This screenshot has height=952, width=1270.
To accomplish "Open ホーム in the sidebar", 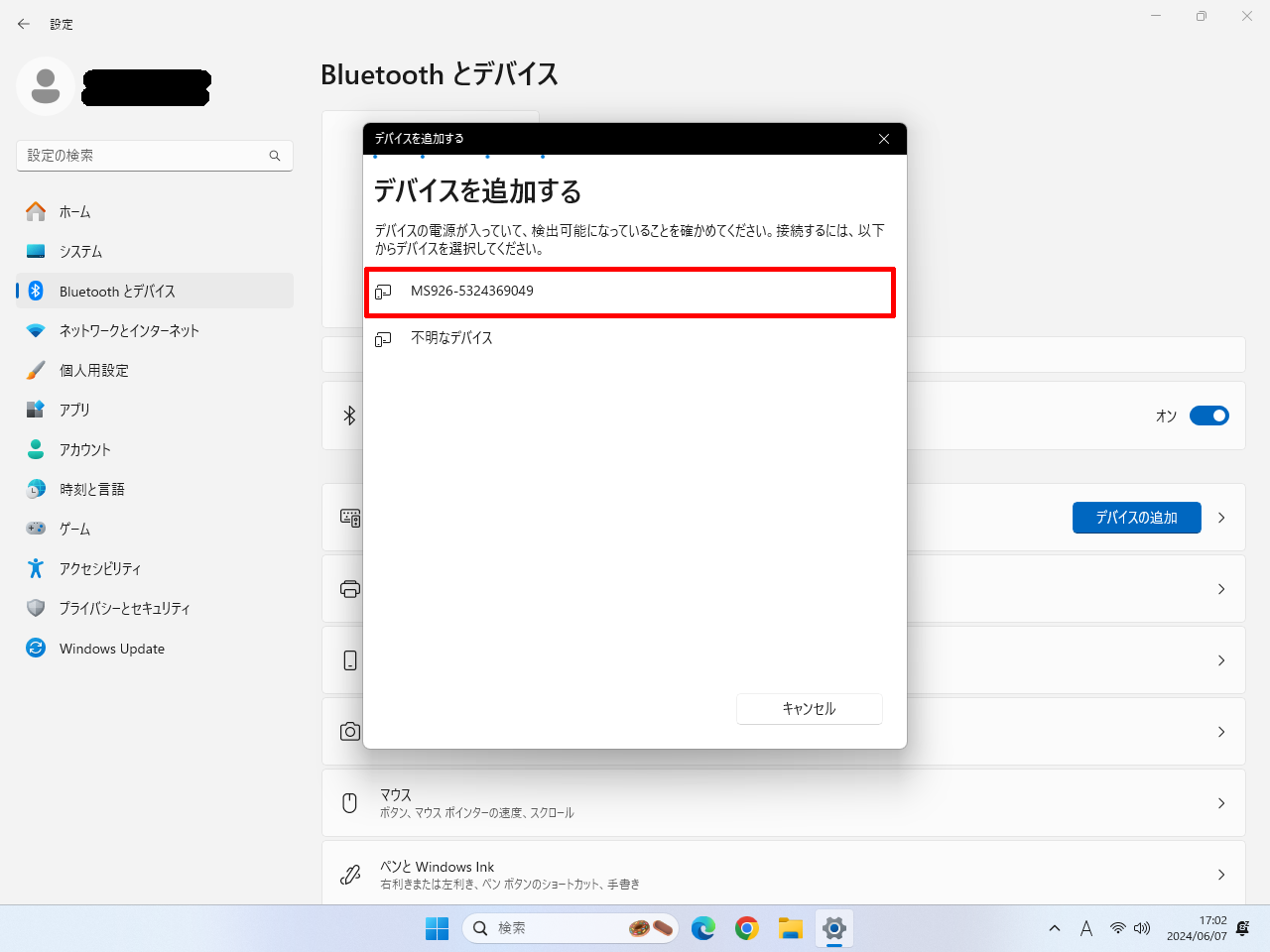I will point(74,212).
